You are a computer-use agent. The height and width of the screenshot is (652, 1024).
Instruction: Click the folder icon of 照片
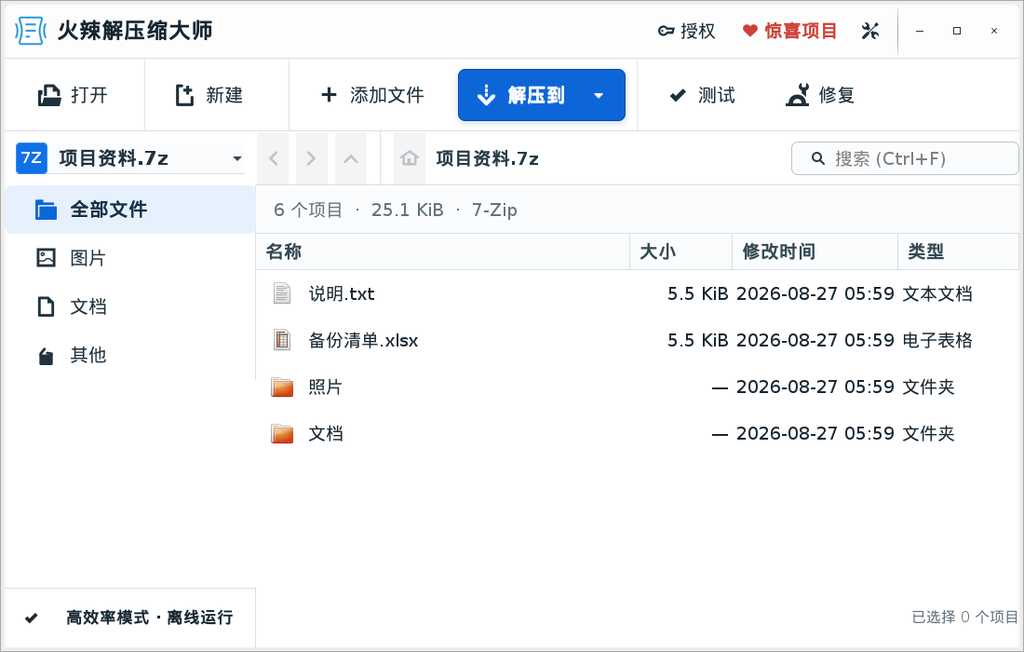tap(282, 387)
